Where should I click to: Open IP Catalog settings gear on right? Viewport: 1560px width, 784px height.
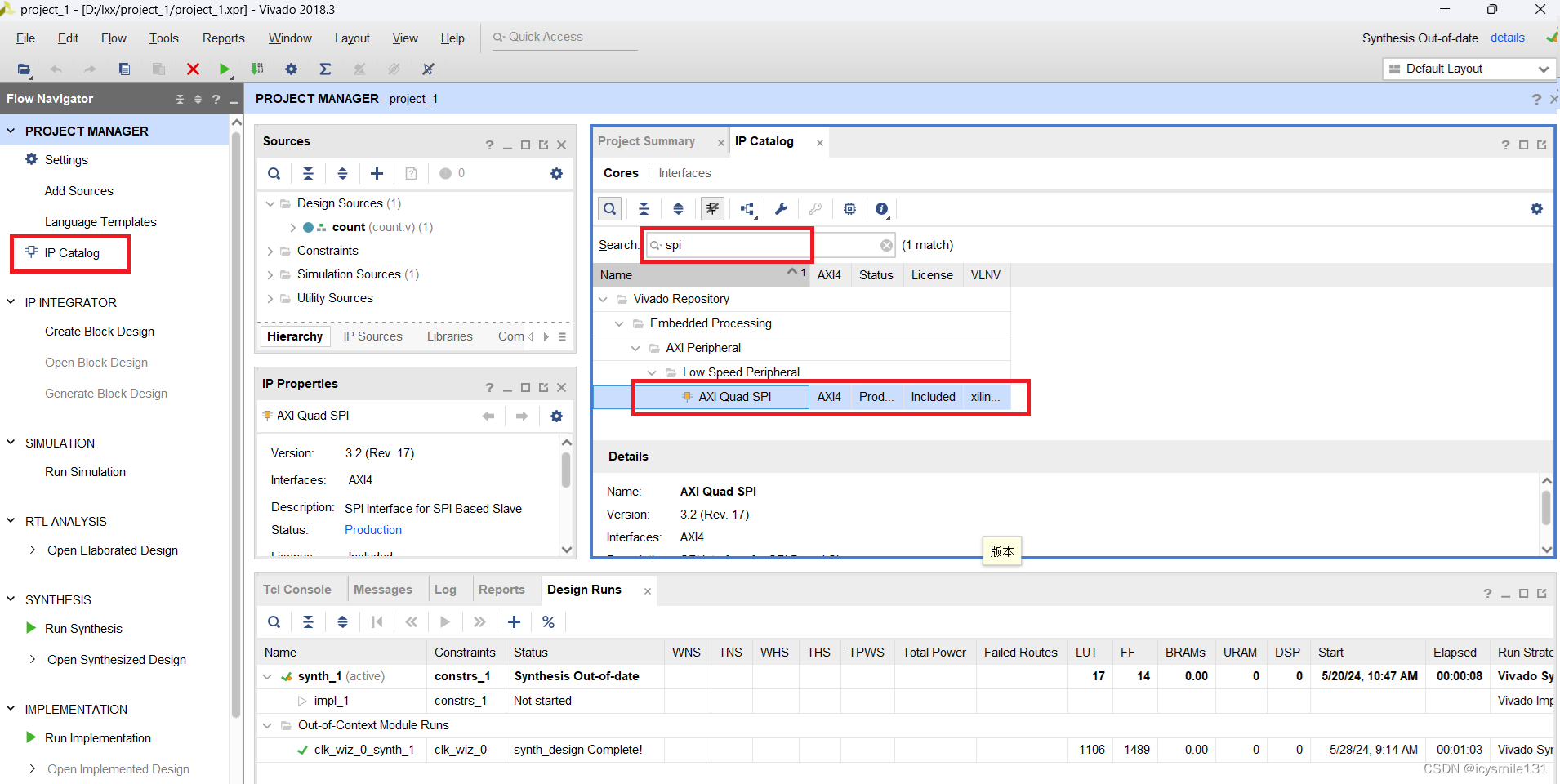coord(1536,209)
